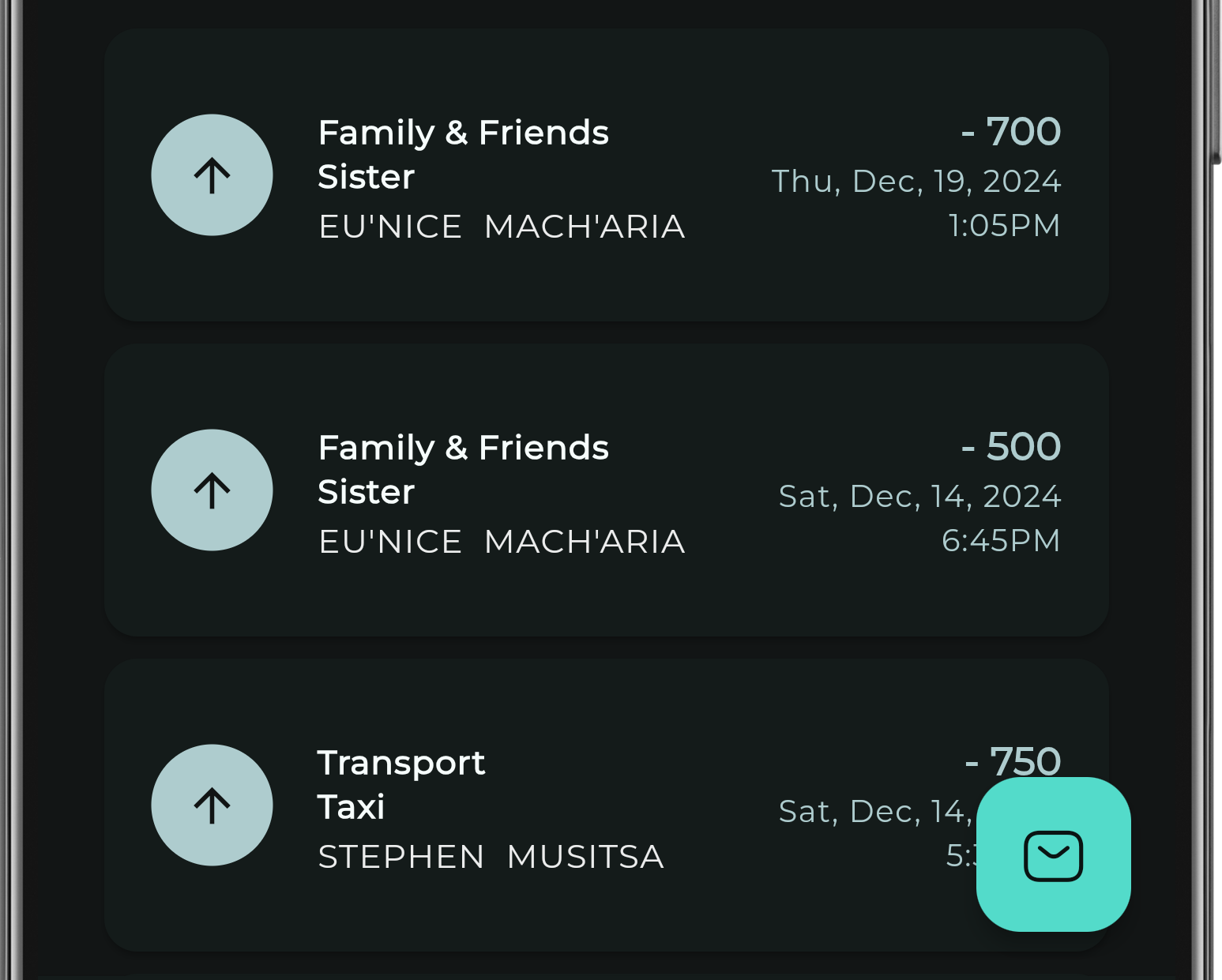
Task: Select recipient name EU'NICE MACH'ARIA
Action: 502,227
